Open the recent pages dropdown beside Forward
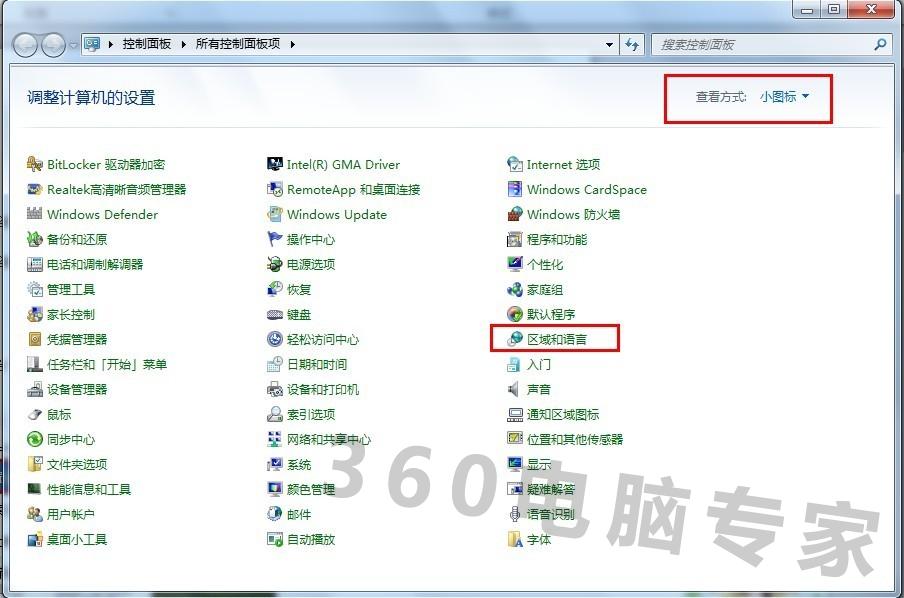The height and width of the screenshot is (598, 904). click(x=73, y=45)
